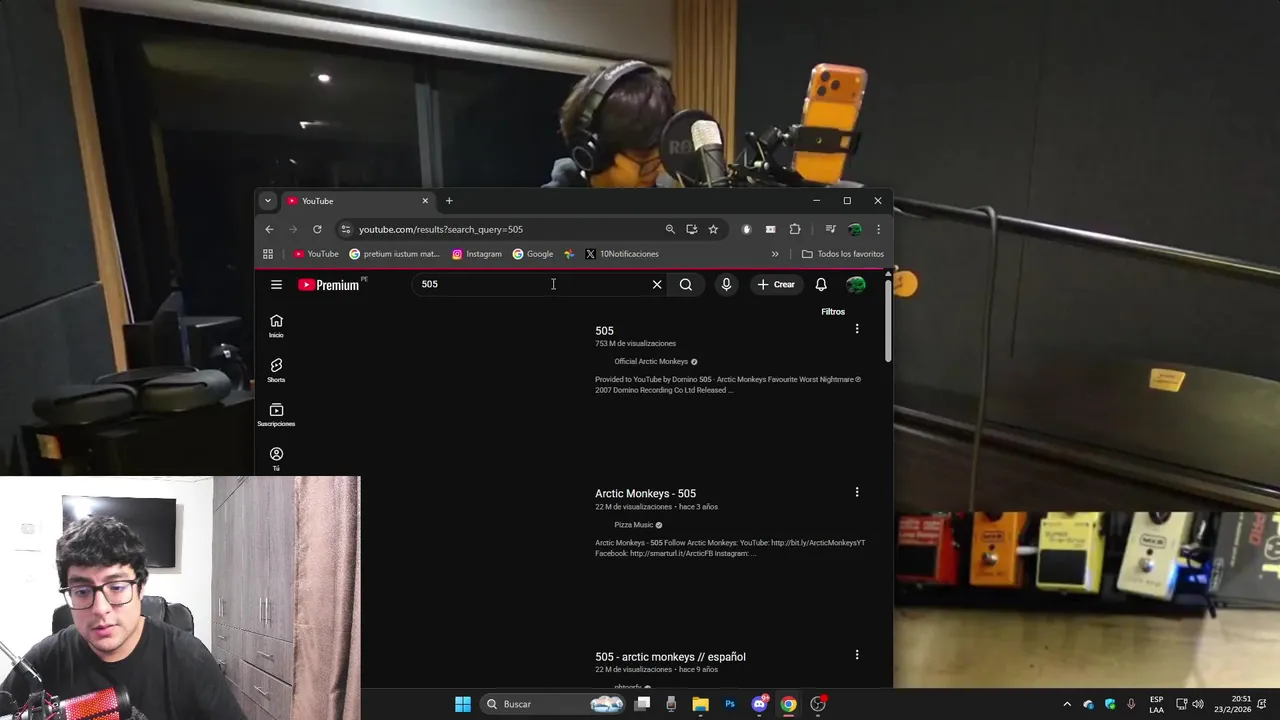Open "505 - arctic monkeys // español" video

point(670,657)
